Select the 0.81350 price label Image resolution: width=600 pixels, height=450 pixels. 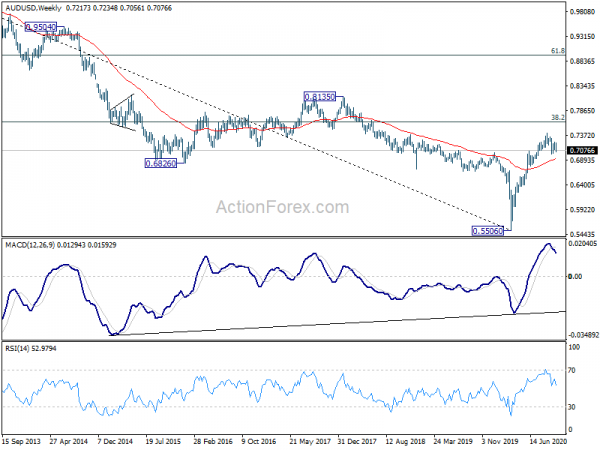click(320, 97)
